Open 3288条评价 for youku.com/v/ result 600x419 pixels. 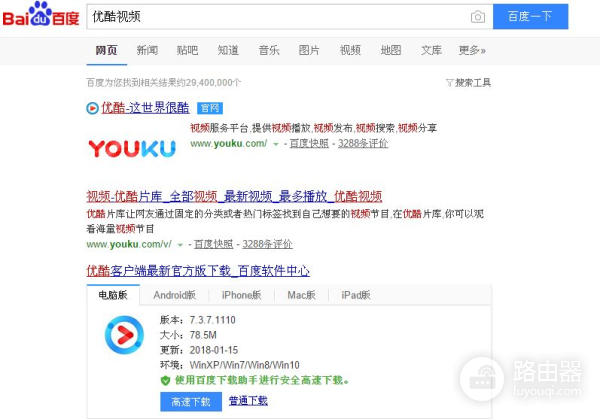point(267,244)
